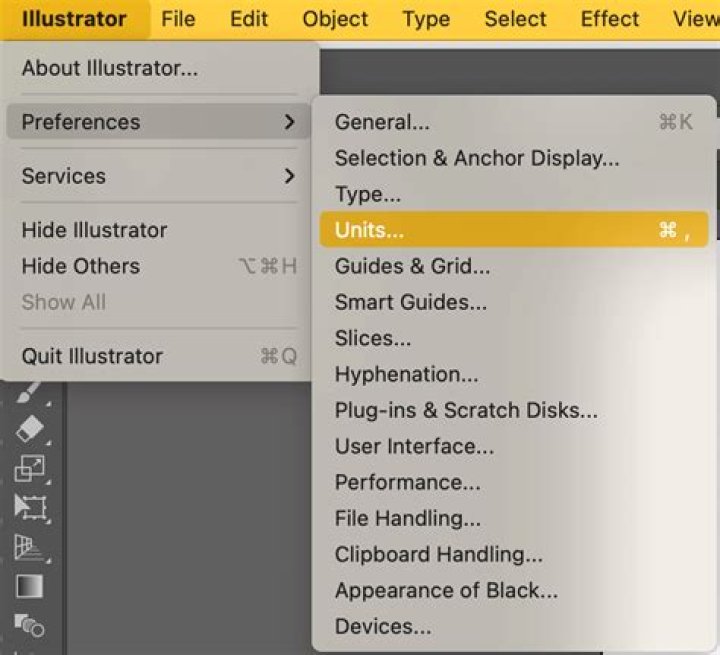
Task: Choose About Illustrator...
Action: (x=158, y=68)
